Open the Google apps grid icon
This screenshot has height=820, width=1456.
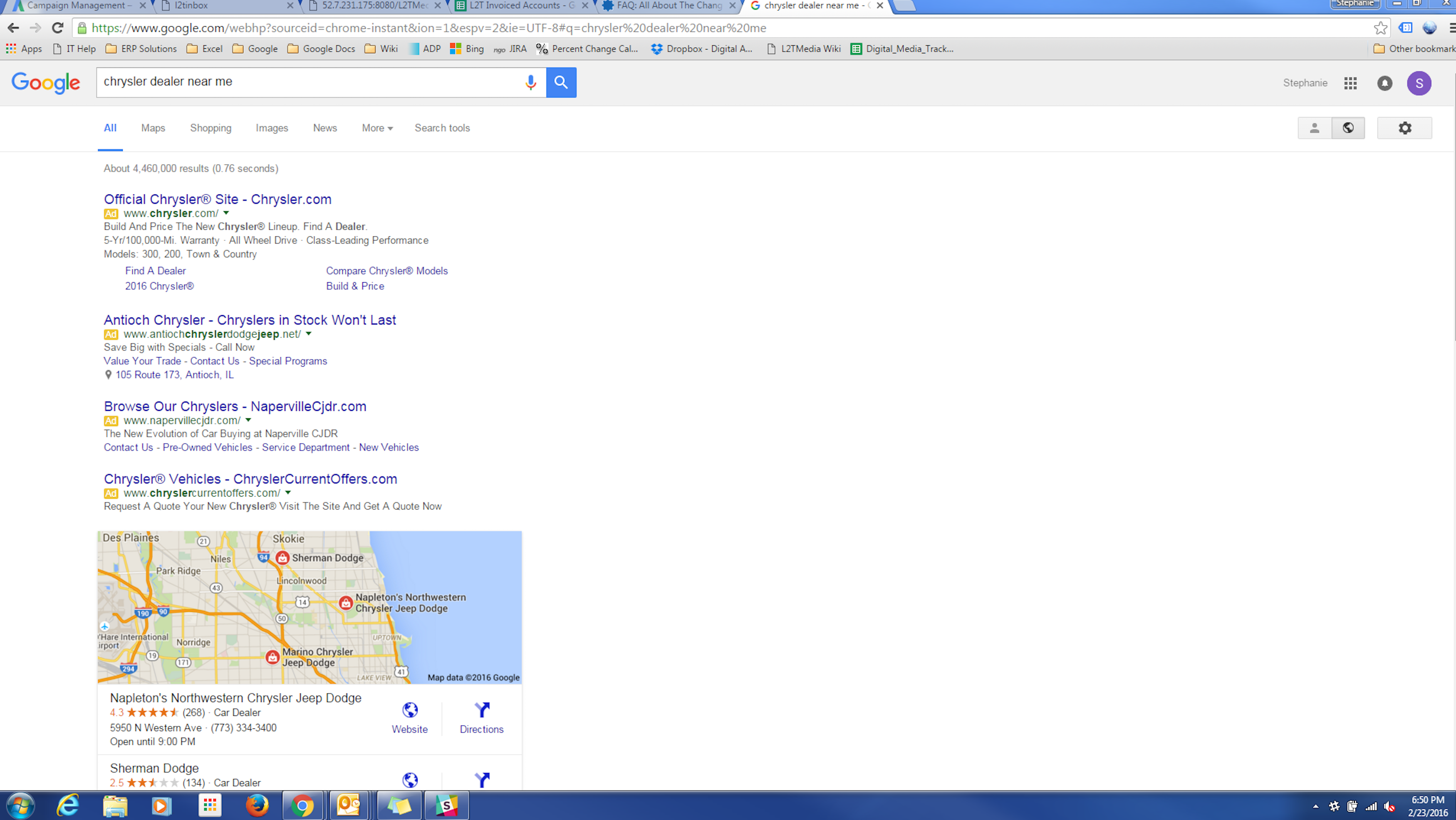1350,83
